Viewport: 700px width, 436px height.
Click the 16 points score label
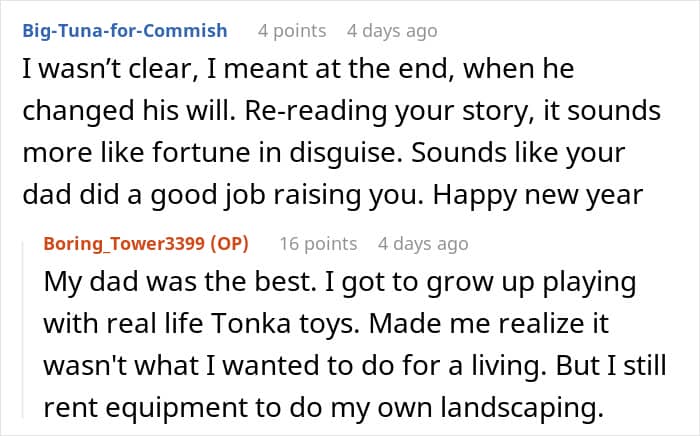[x=318, y=243]
